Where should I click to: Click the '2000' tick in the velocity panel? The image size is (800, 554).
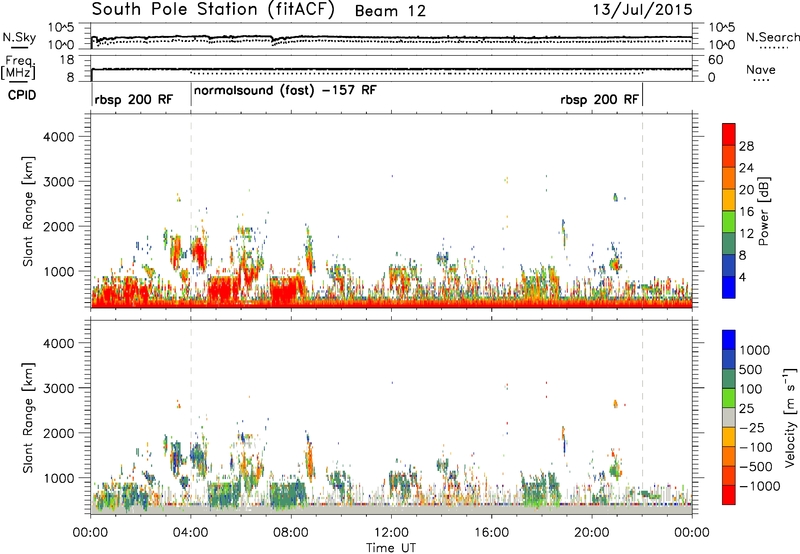58,433
